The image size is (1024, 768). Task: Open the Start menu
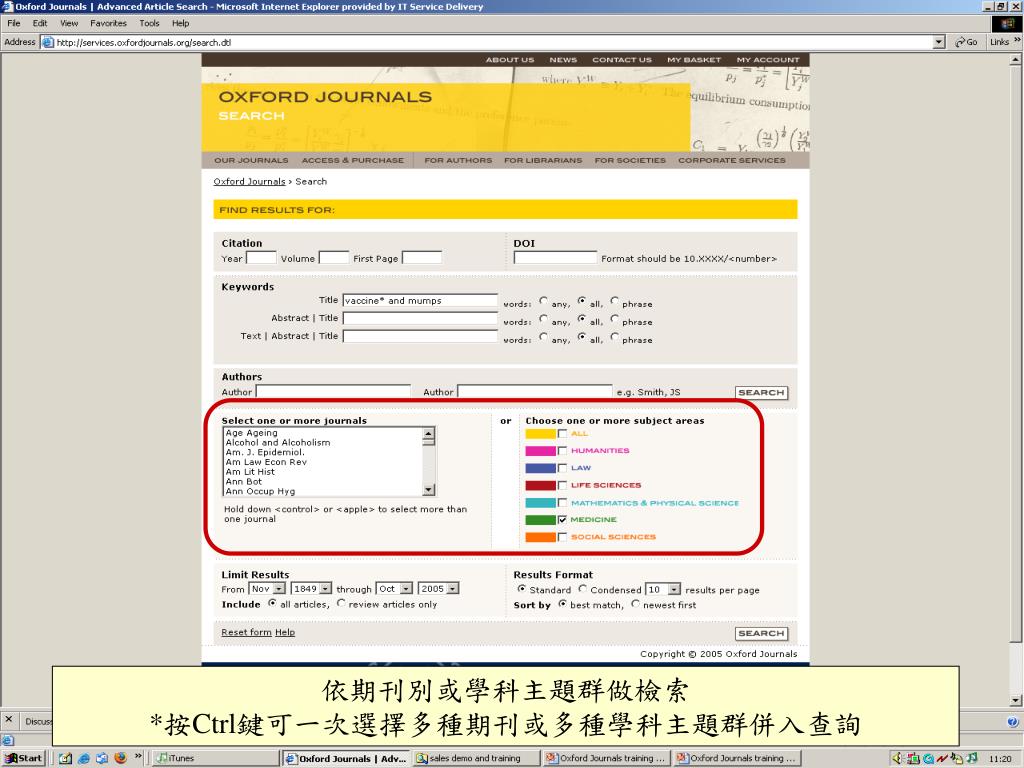[x=23, y=758]
